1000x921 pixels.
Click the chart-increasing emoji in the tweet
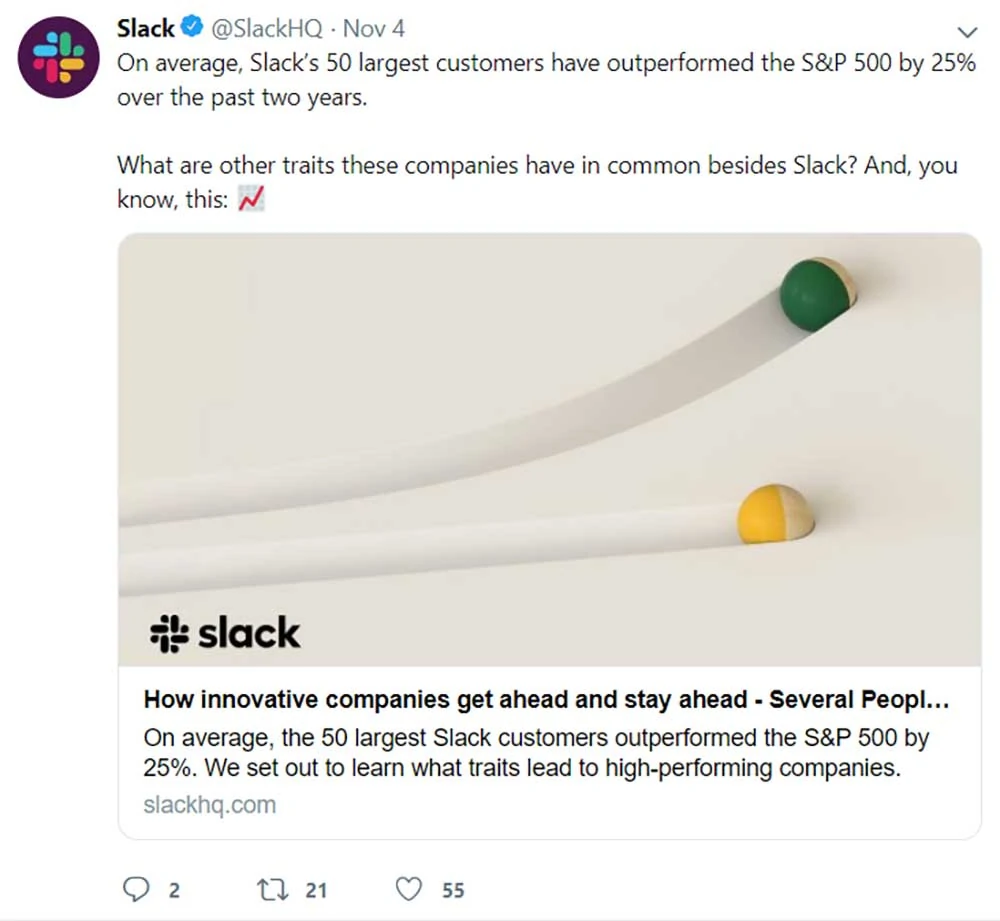click(251, 198)
